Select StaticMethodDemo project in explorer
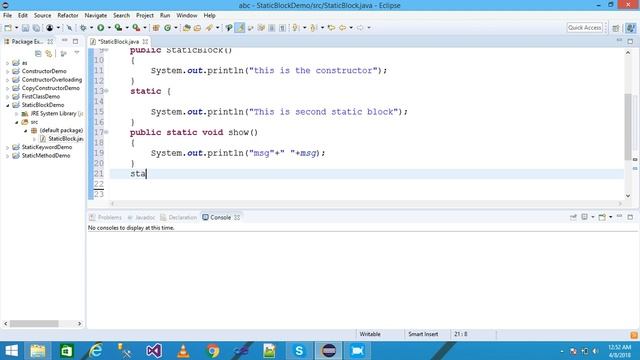 tap(46, 156)
